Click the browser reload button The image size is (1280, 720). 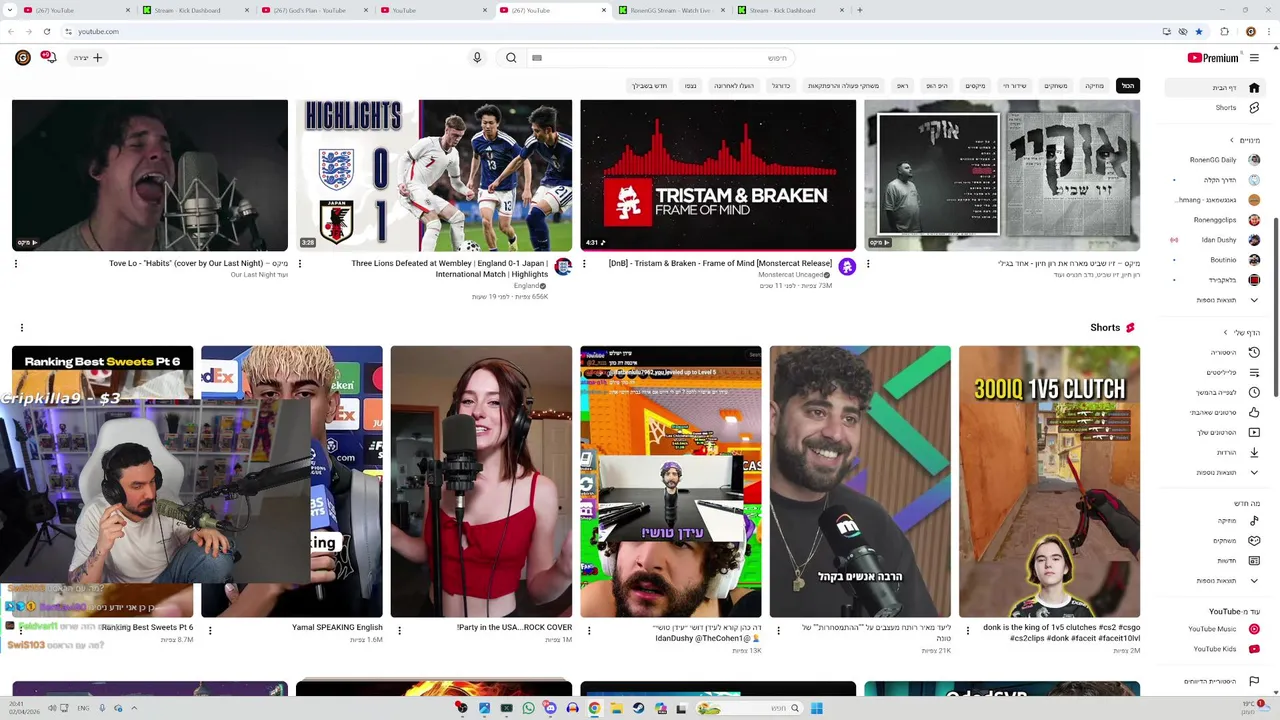(x=46, y=32)
